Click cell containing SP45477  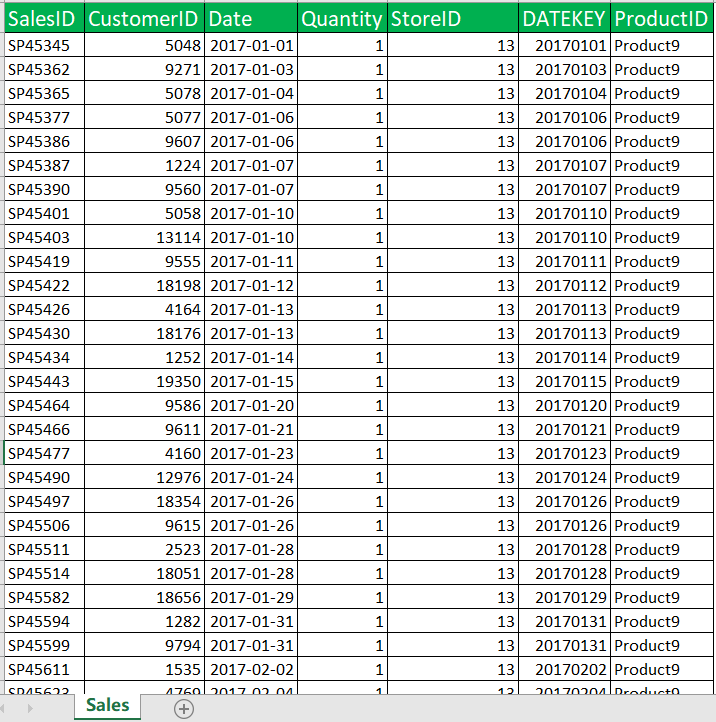[44, 453]
